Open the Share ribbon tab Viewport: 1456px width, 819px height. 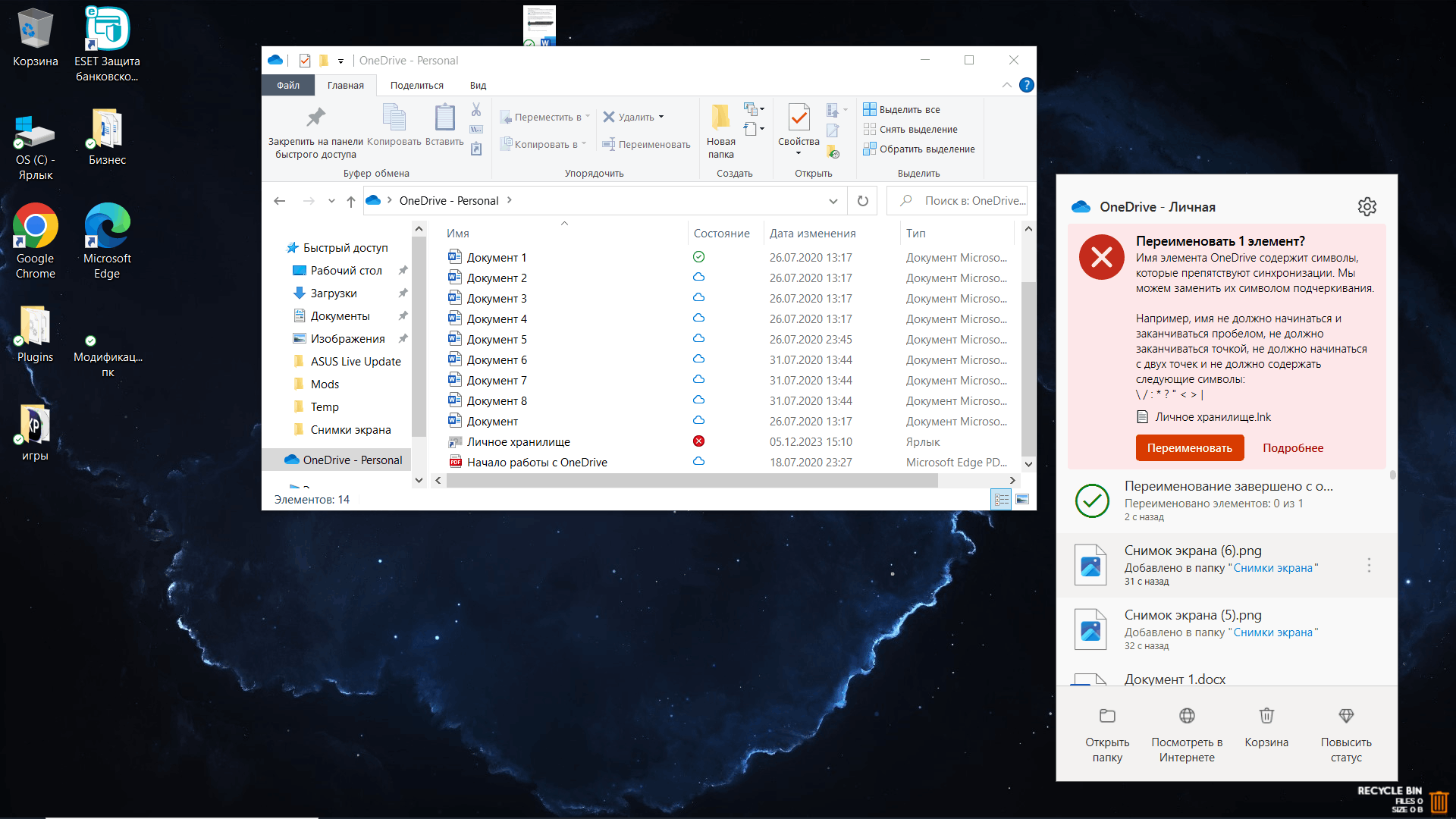(416, 85)
